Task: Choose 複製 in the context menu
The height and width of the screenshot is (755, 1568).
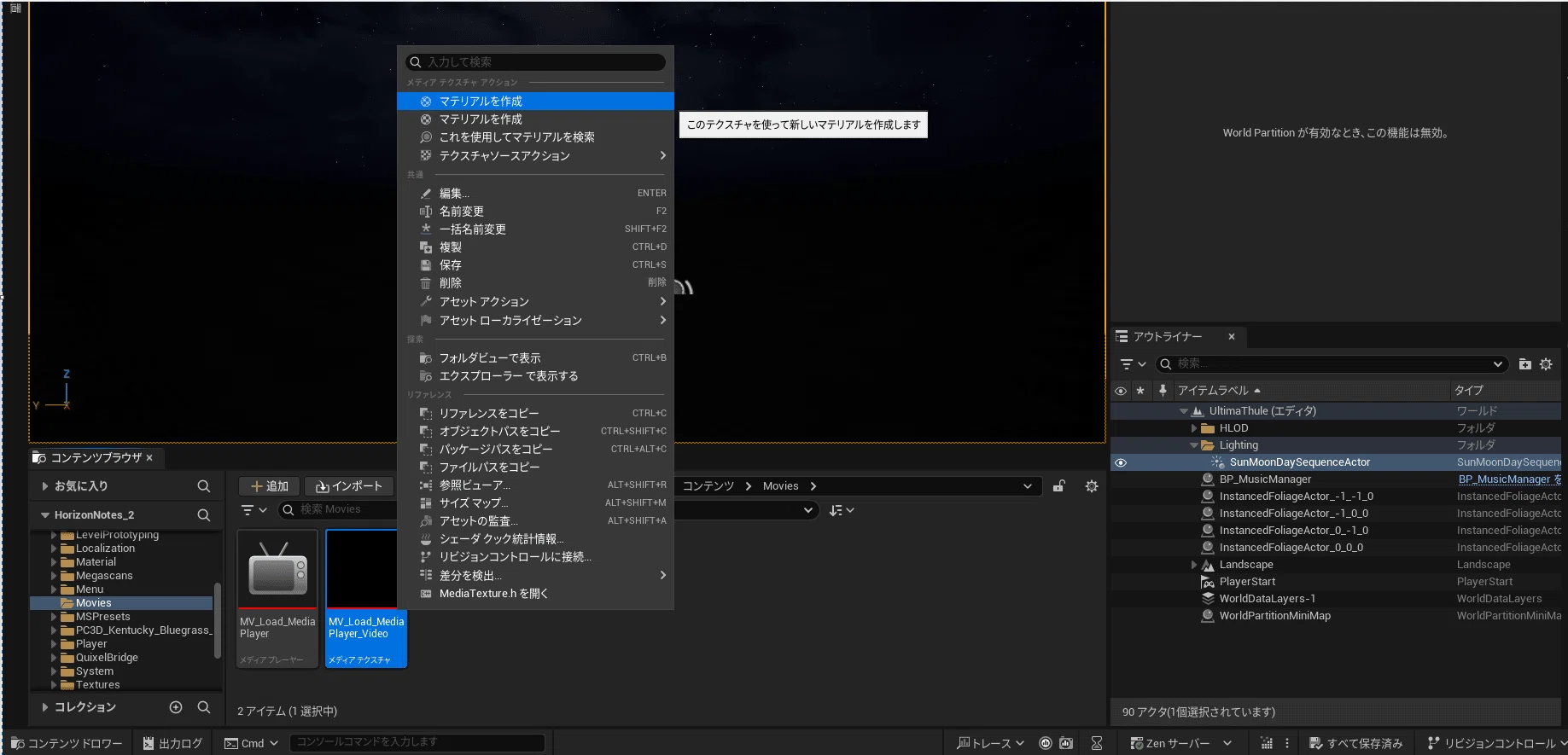Action: [x=536, y=247]
